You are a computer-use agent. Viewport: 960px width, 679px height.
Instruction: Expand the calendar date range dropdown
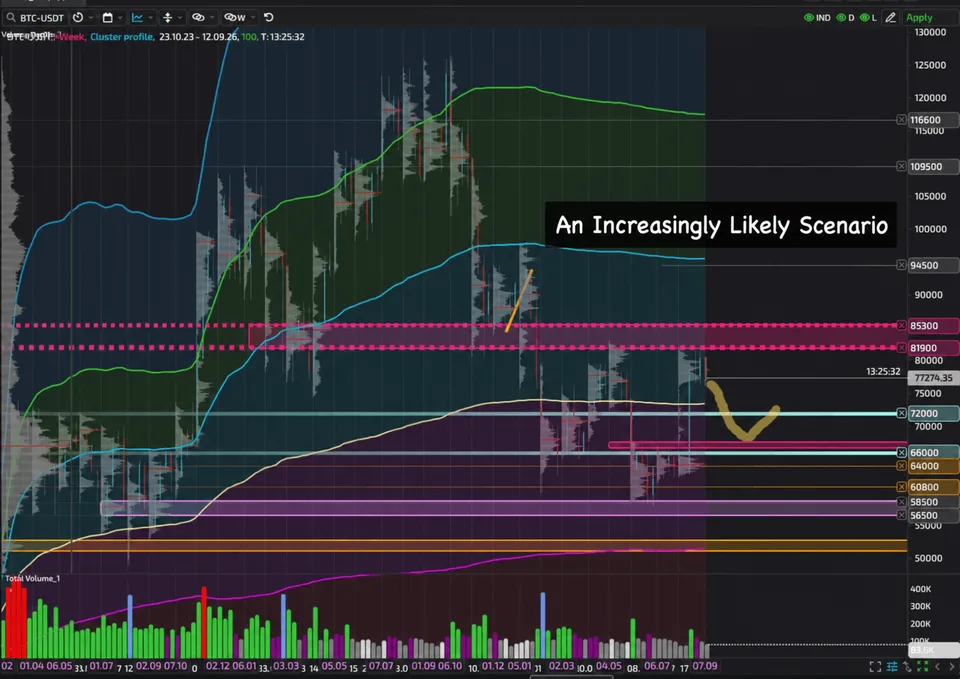pos(112,18)
